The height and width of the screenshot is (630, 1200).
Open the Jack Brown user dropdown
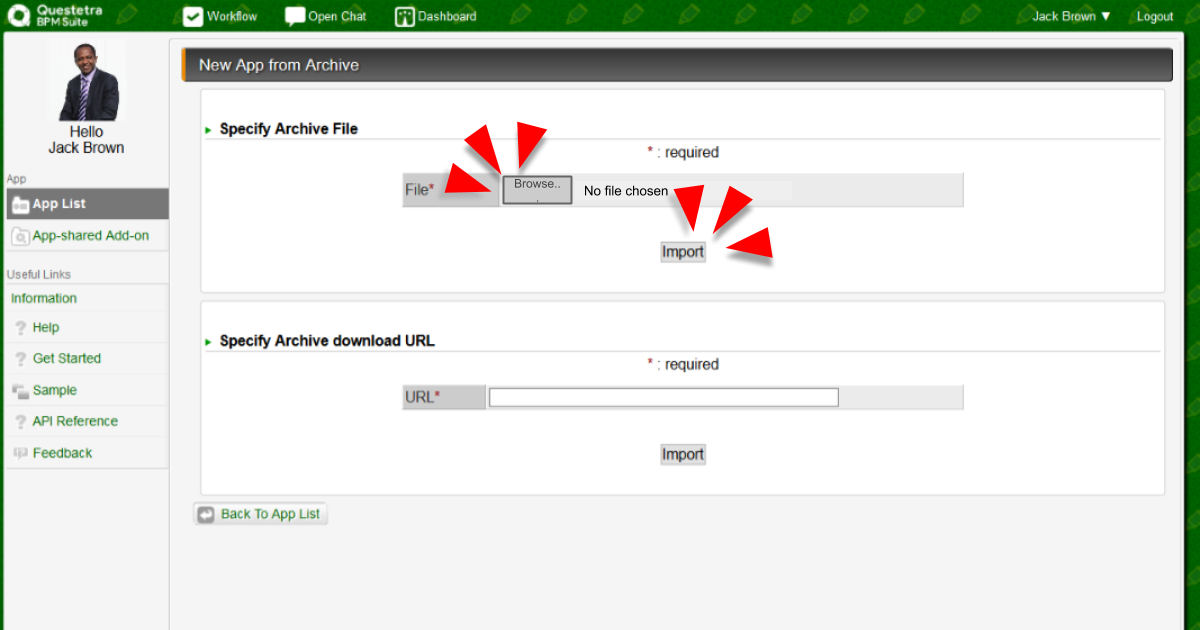coord(1071,17)
